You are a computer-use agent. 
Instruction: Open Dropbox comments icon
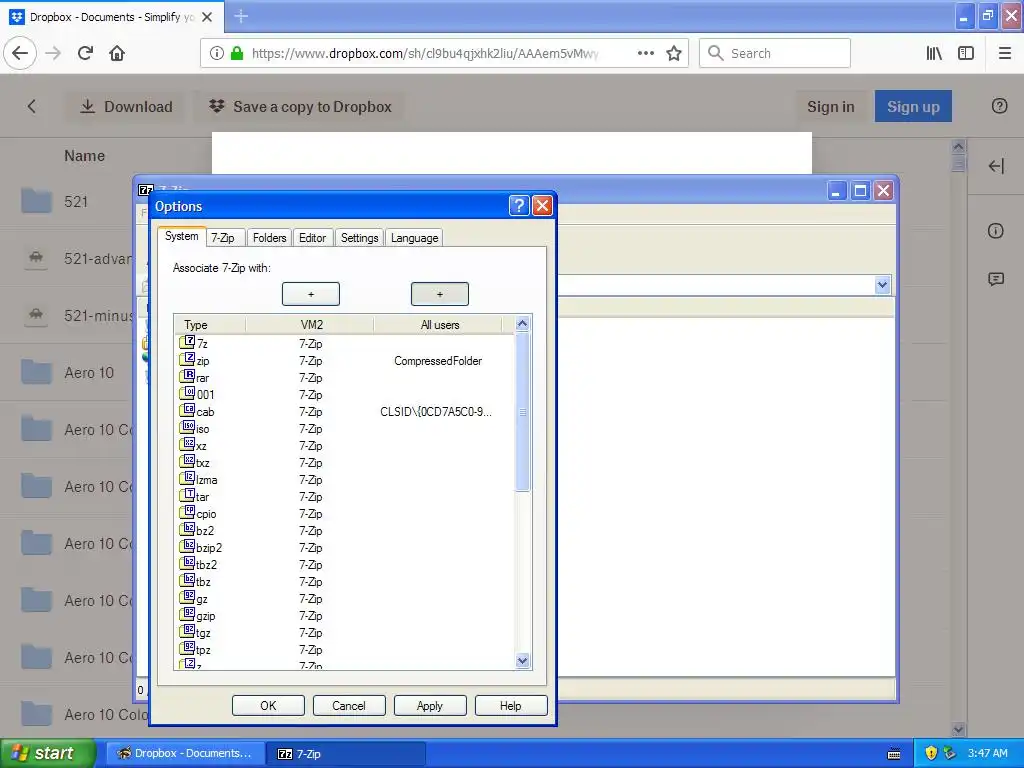[996, 280]
